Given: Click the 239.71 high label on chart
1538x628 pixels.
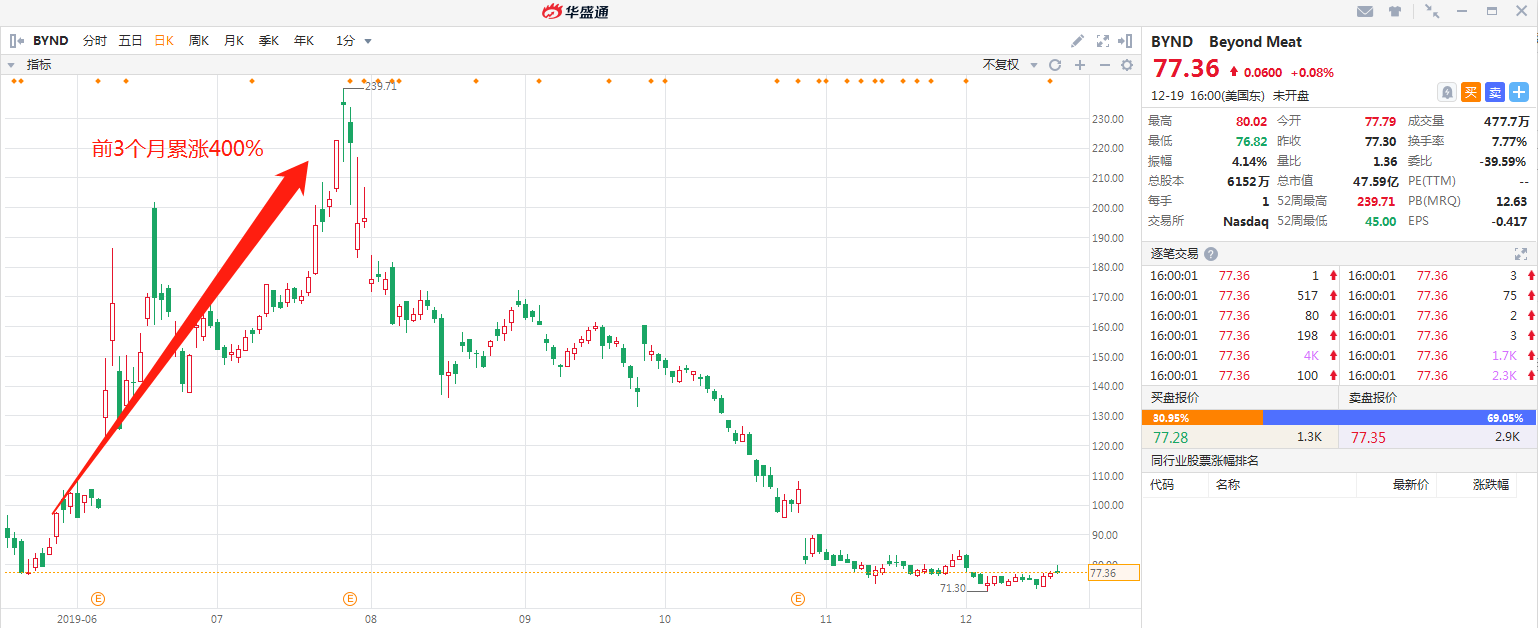Looking at the screenshot, I should click(380, 86).
